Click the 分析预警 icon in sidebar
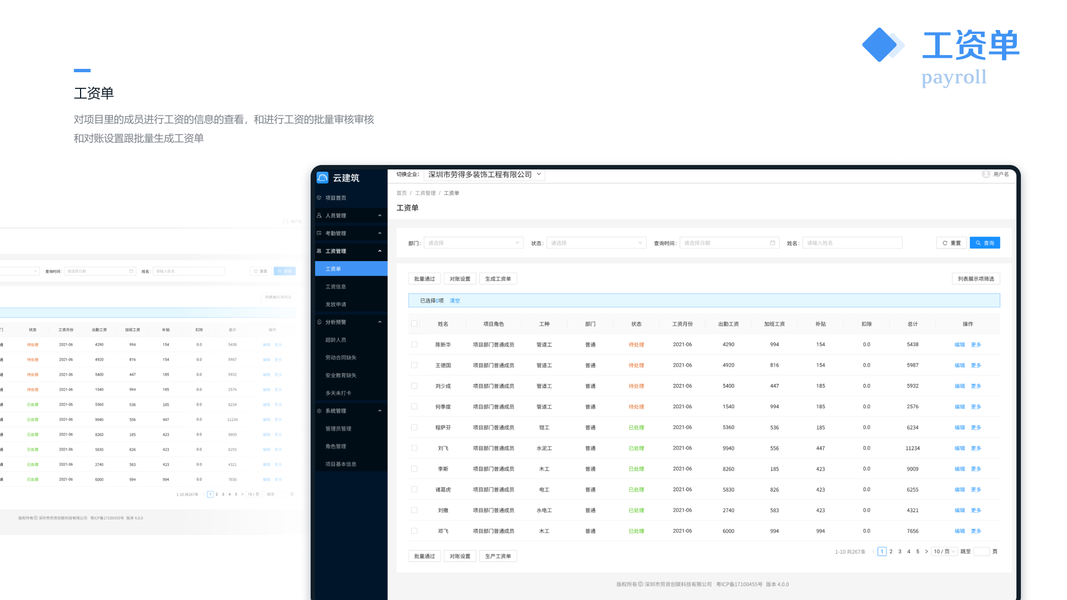This screenshot has width=1067, height=600. point(318,322)
